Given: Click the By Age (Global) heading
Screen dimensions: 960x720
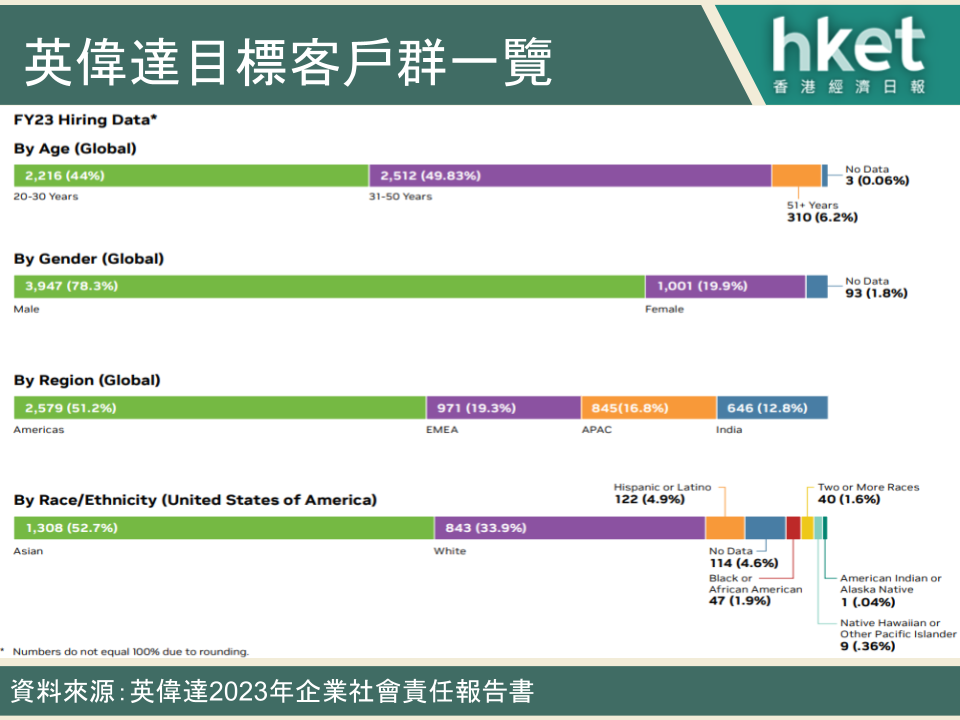Looking at the screenshot, I should tap(75, 148).
